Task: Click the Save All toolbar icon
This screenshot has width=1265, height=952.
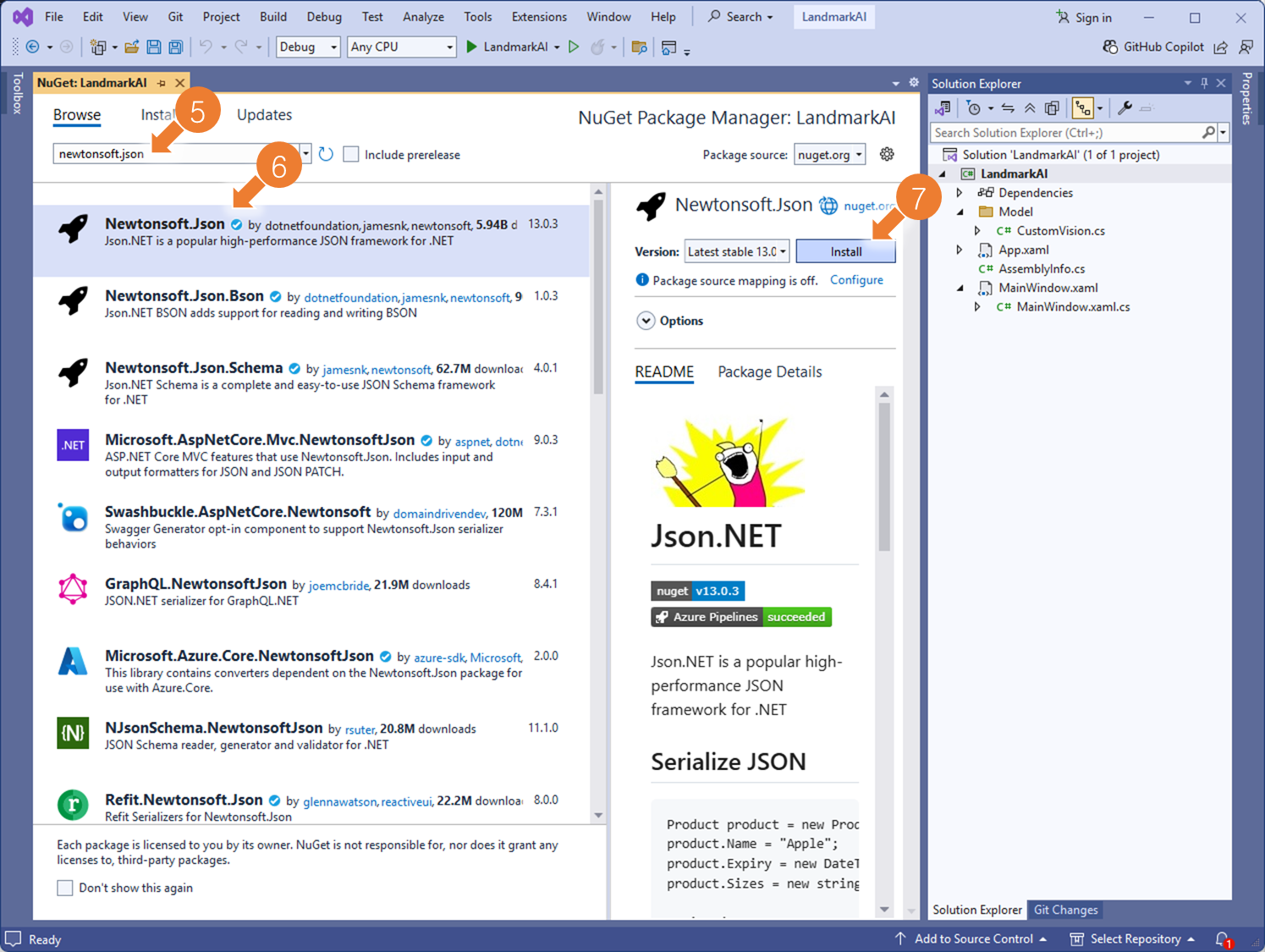Action: point(175,47)
